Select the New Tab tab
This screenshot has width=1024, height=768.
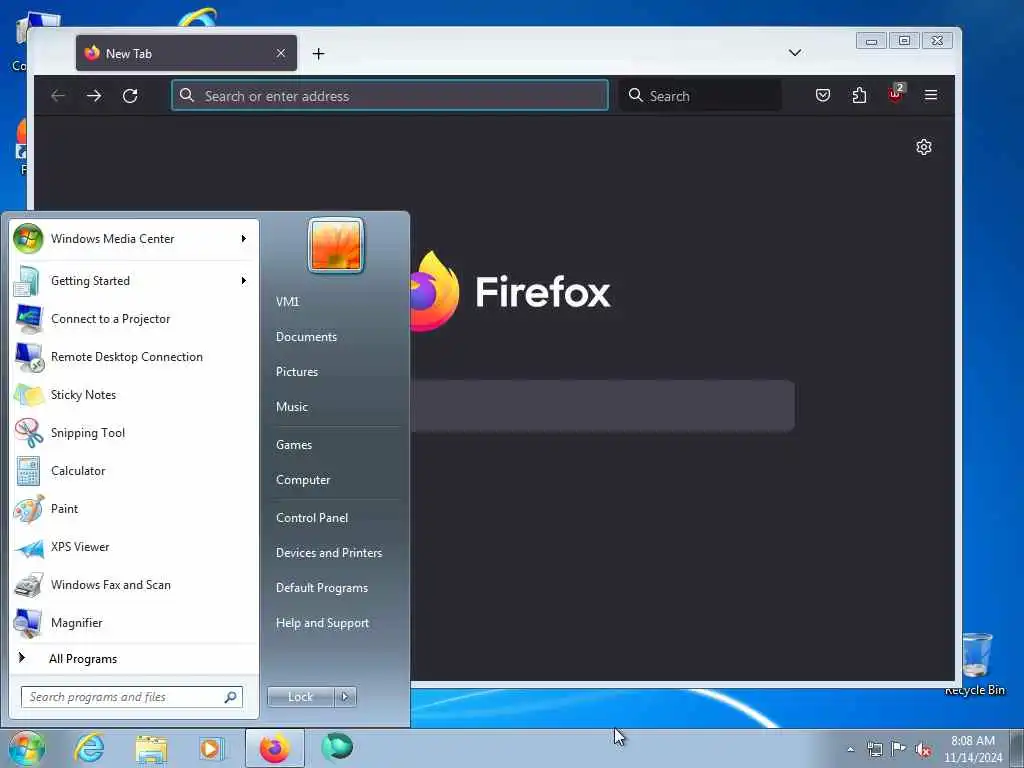(186, 53)
